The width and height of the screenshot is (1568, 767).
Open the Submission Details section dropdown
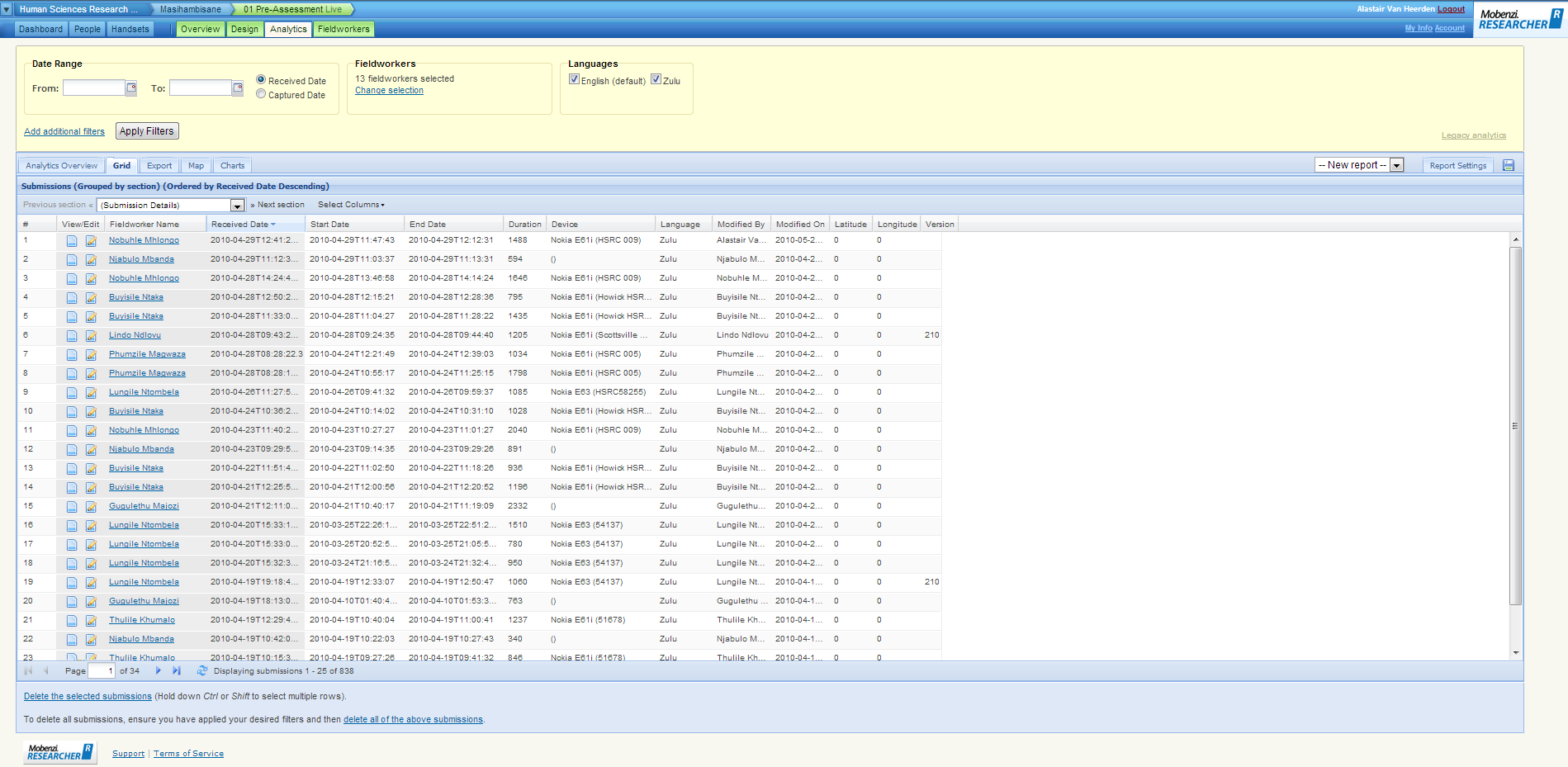(x=237, y=206)
